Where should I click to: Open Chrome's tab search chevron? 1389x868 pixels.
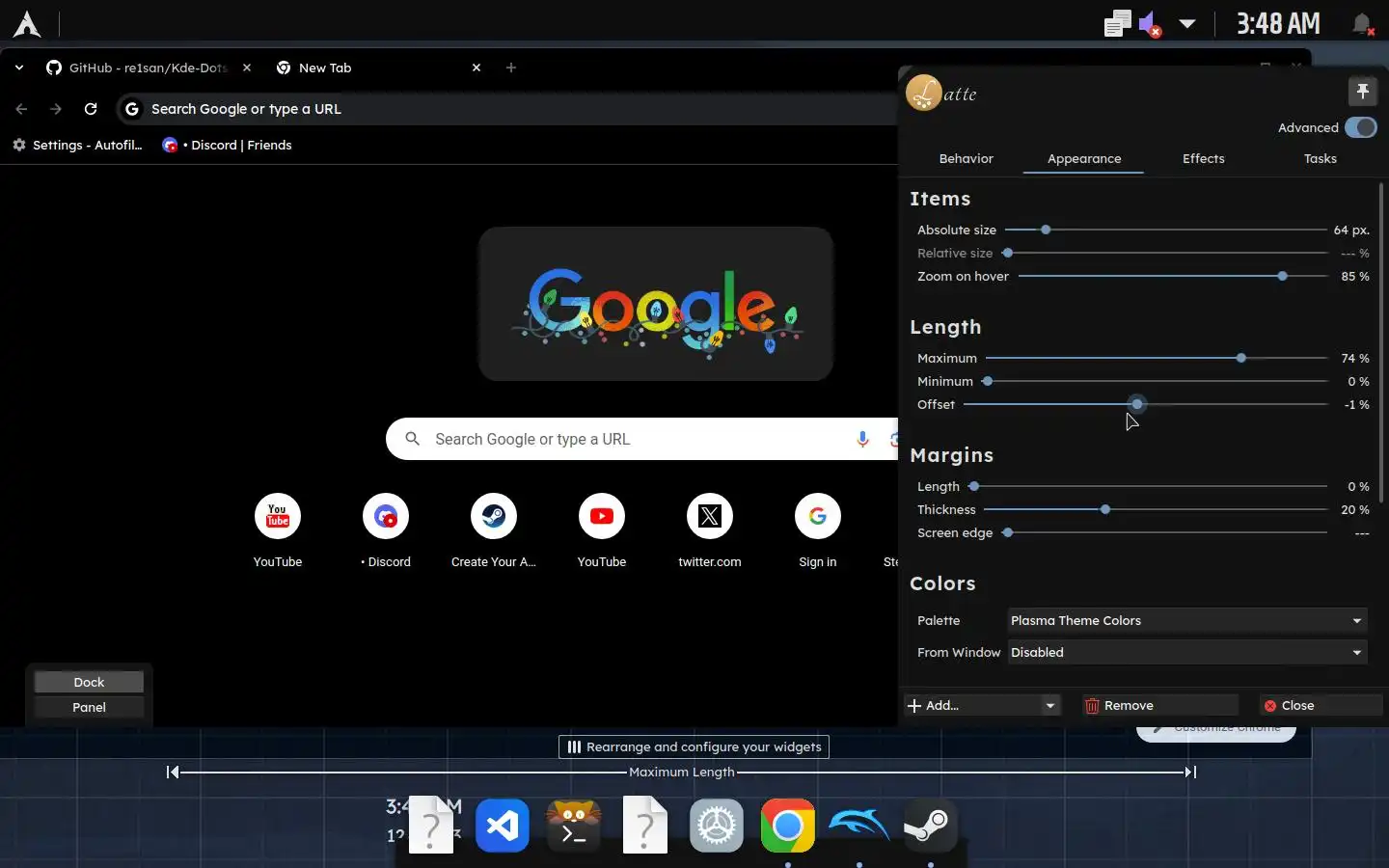(x=19, y=68)
